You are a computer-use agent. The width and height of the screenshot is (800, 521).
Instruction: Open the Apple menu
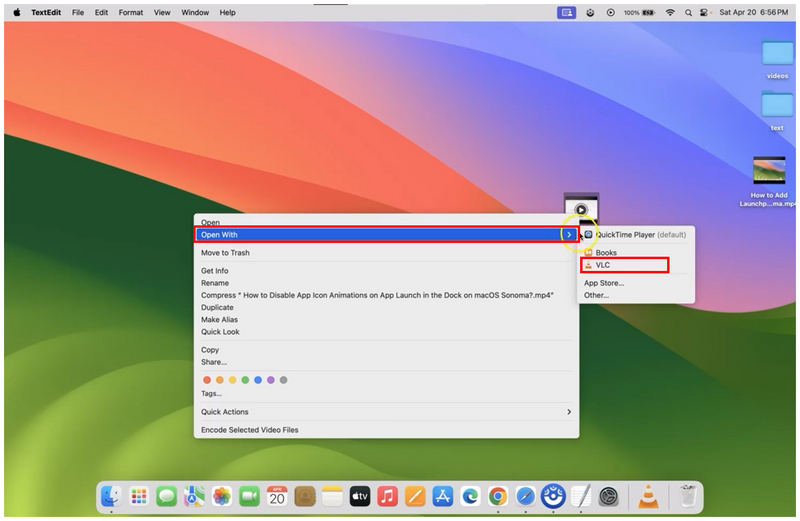pos(16,12)
